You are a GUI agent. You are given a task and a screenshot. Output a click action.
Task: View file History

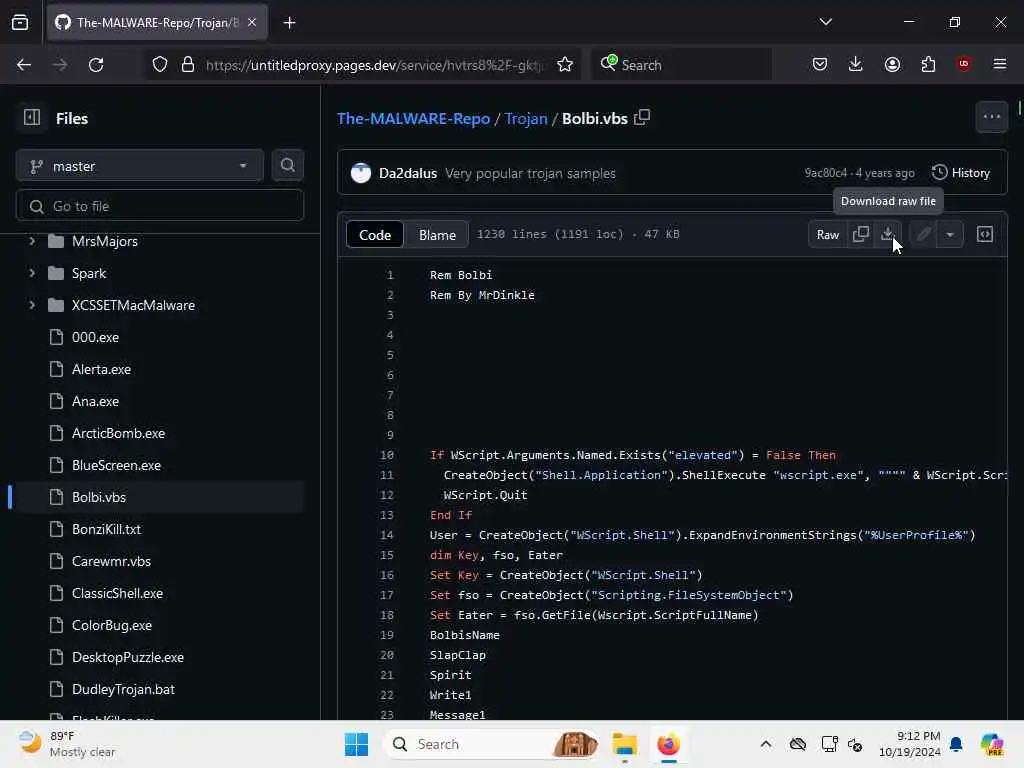(x=961, y=172)
